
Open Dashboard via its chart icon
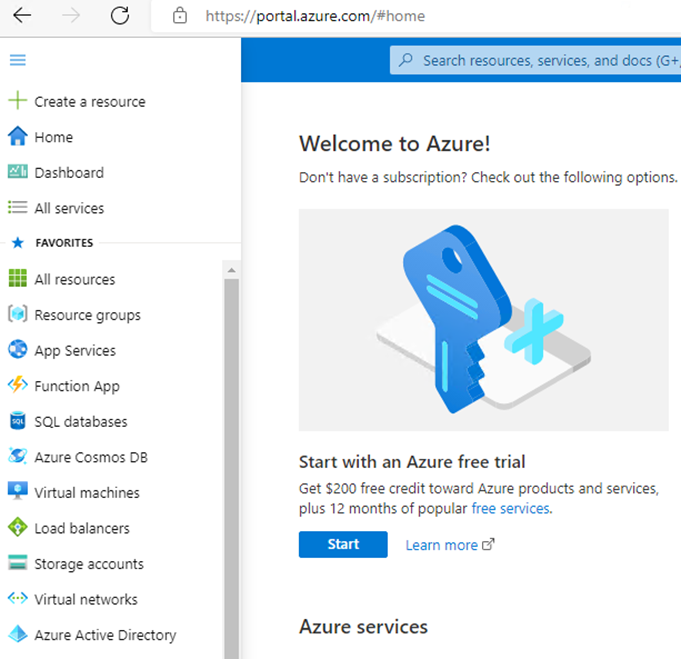(17, 172)
